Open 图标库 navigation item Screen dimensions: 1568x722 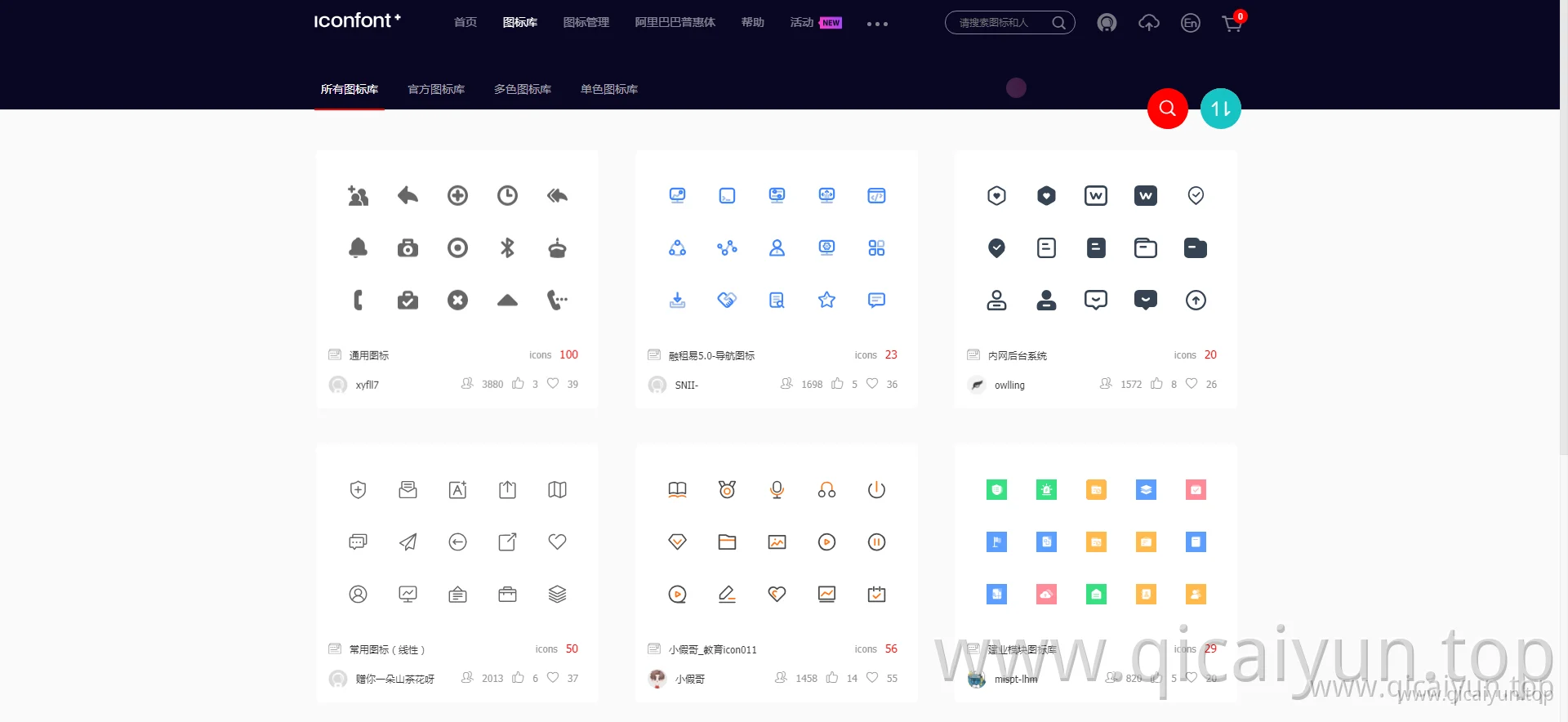pyautogui.click(x=520, y=23)
